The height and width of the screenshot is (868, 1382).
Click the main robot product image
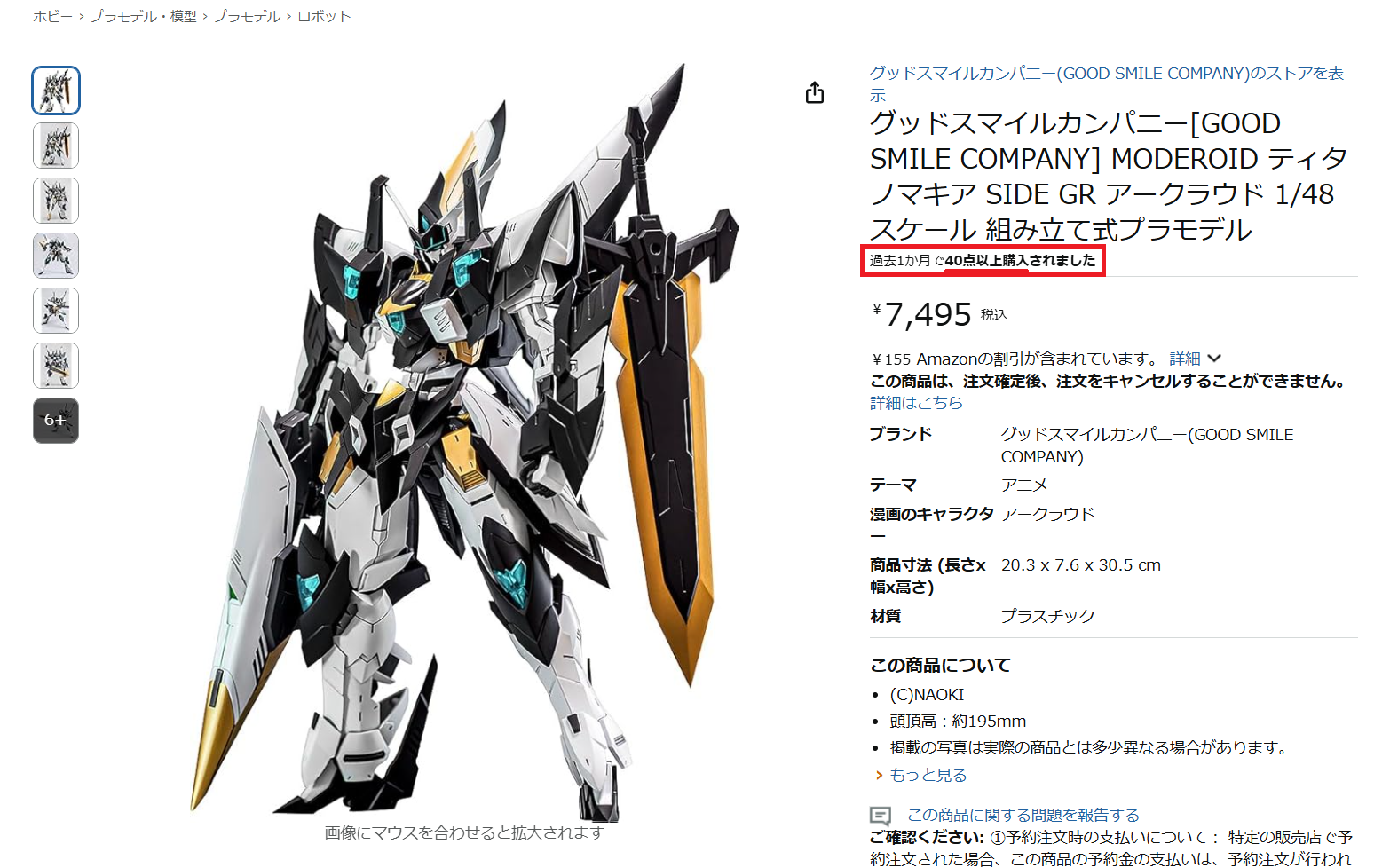[x=464, y=439]
